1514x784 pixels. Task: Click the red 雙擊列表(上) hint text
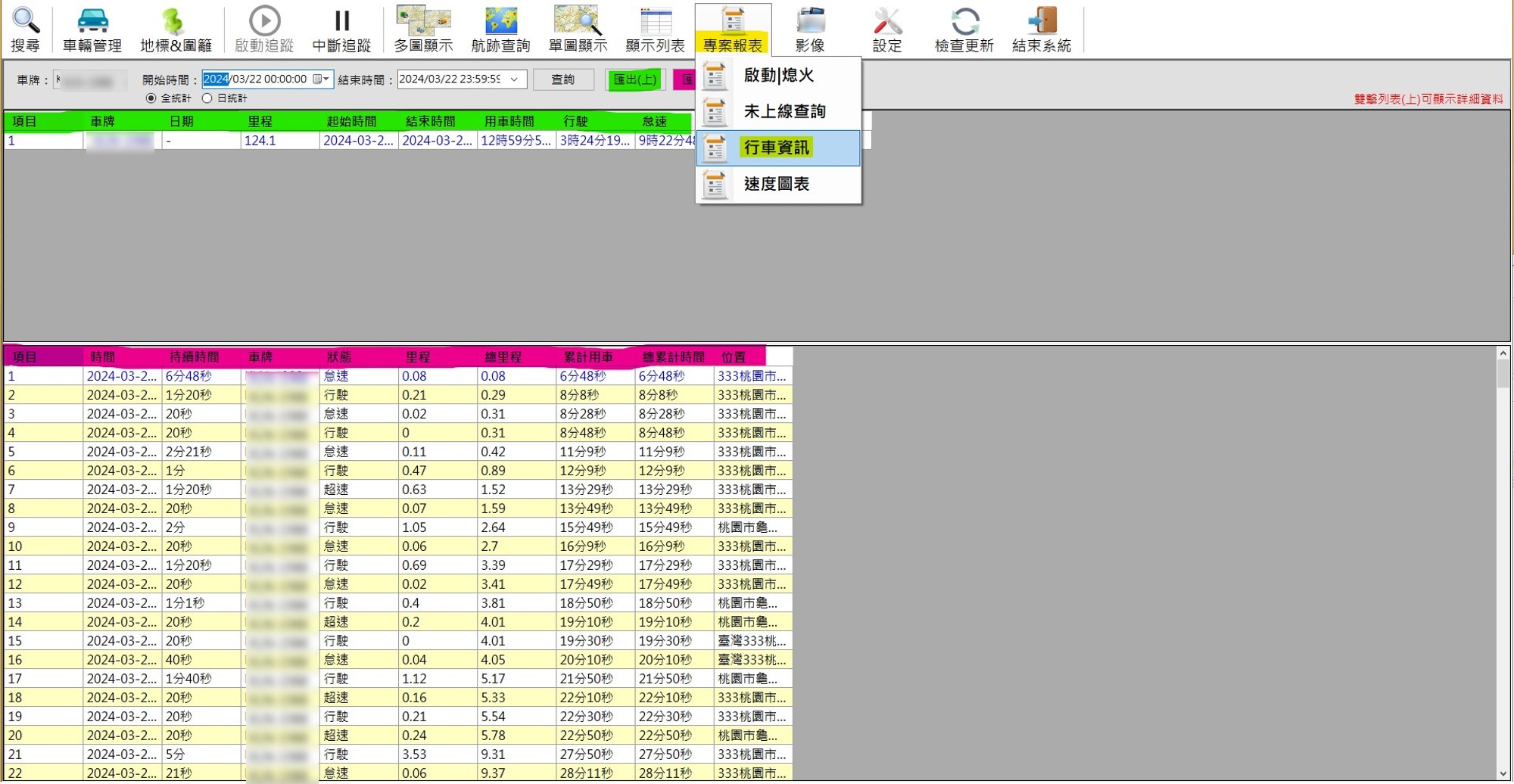[1428, 99]
